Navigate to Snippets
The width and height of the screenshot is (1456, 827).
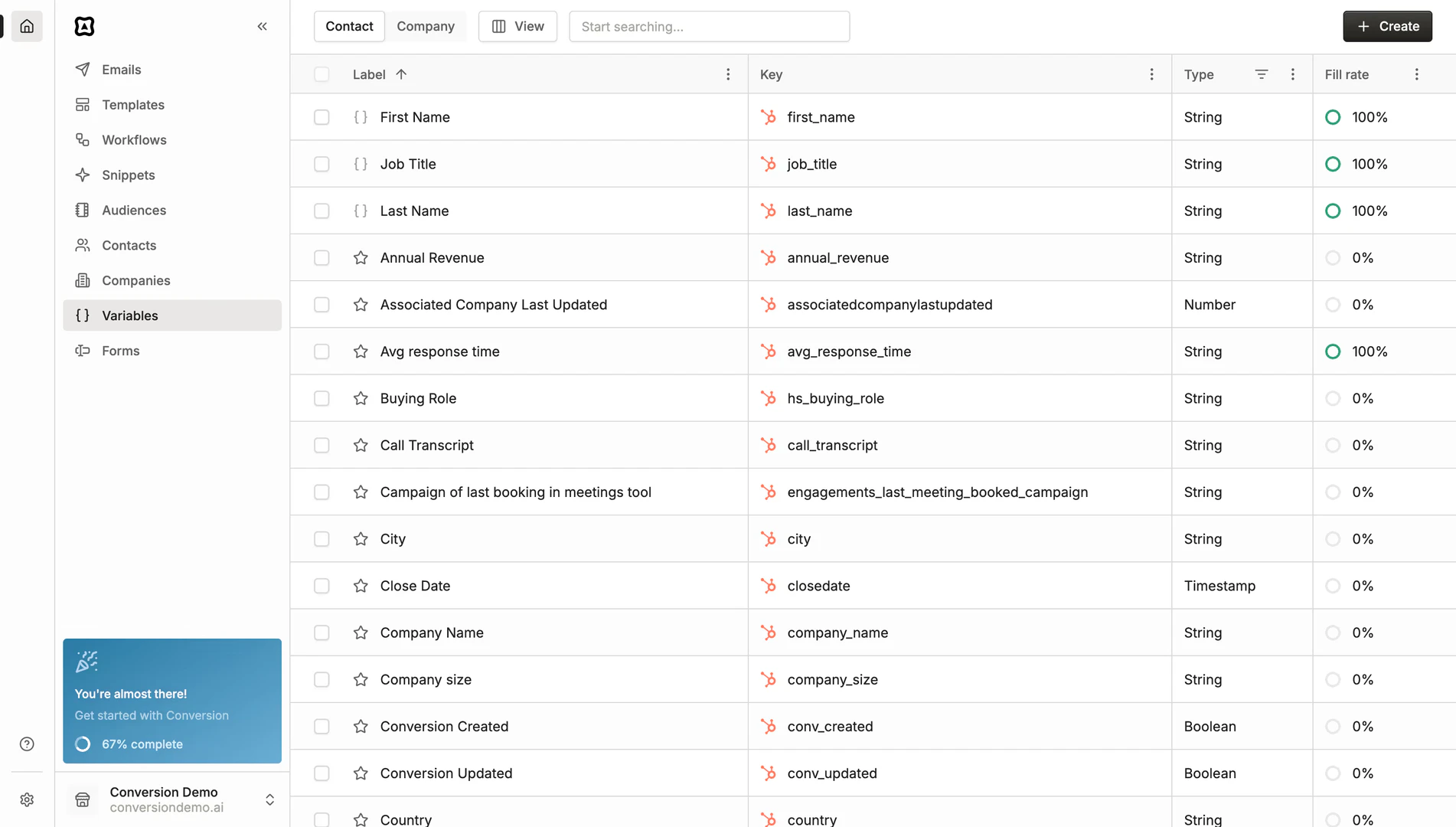(x=128, y=175)
